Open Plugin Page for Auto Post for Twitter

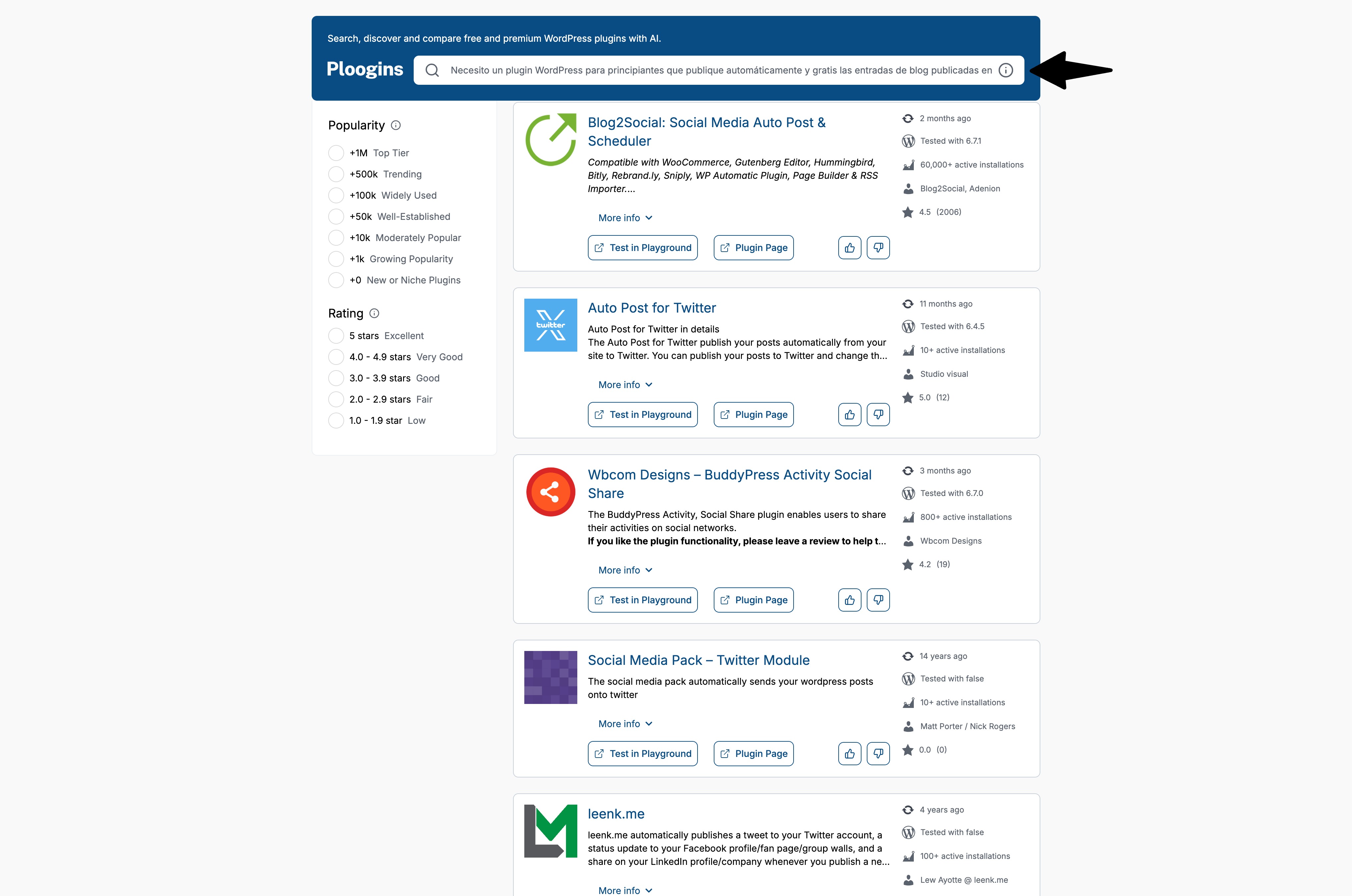pyautogui.click(x=753, y=414)
